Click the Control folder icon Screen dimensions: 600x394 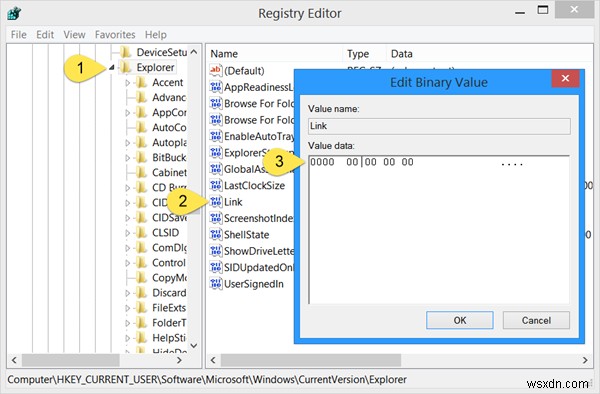tap(141, 263)
